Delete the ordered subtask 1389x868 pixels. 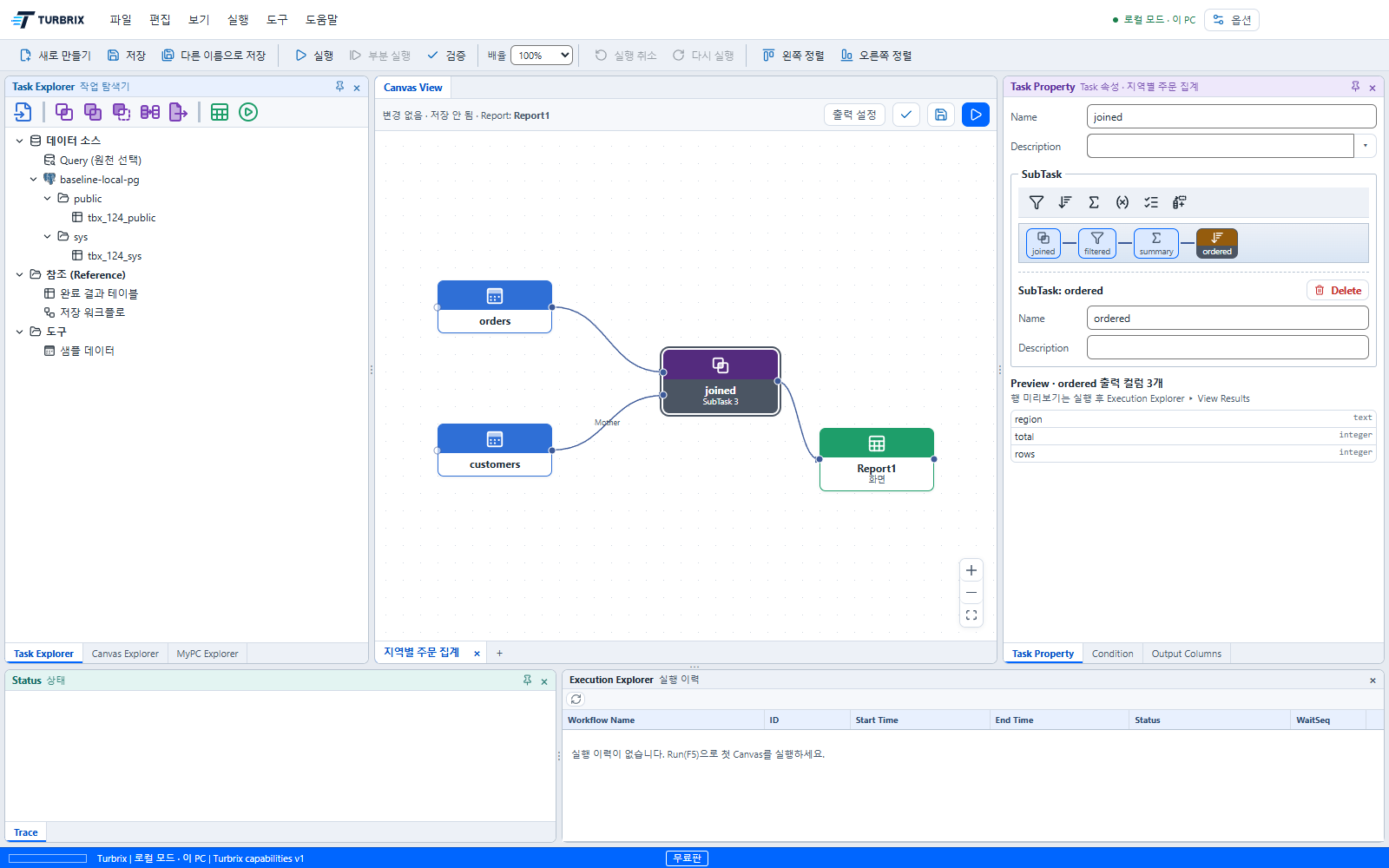1338,291
